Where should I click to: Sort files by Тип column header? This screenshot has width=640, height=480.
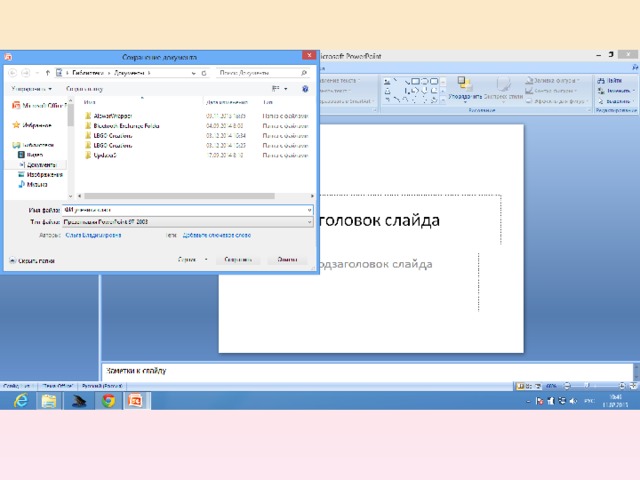tap(268, 102)
